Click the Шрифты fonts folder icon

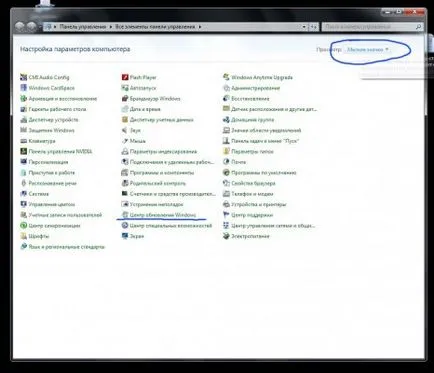[23, 236]
